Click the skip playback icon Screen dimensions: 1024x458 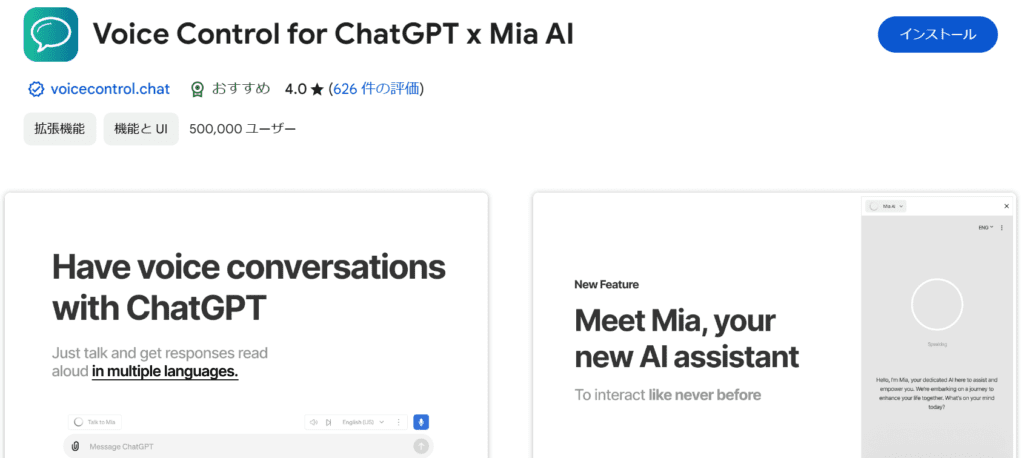[x=328, y=423]
